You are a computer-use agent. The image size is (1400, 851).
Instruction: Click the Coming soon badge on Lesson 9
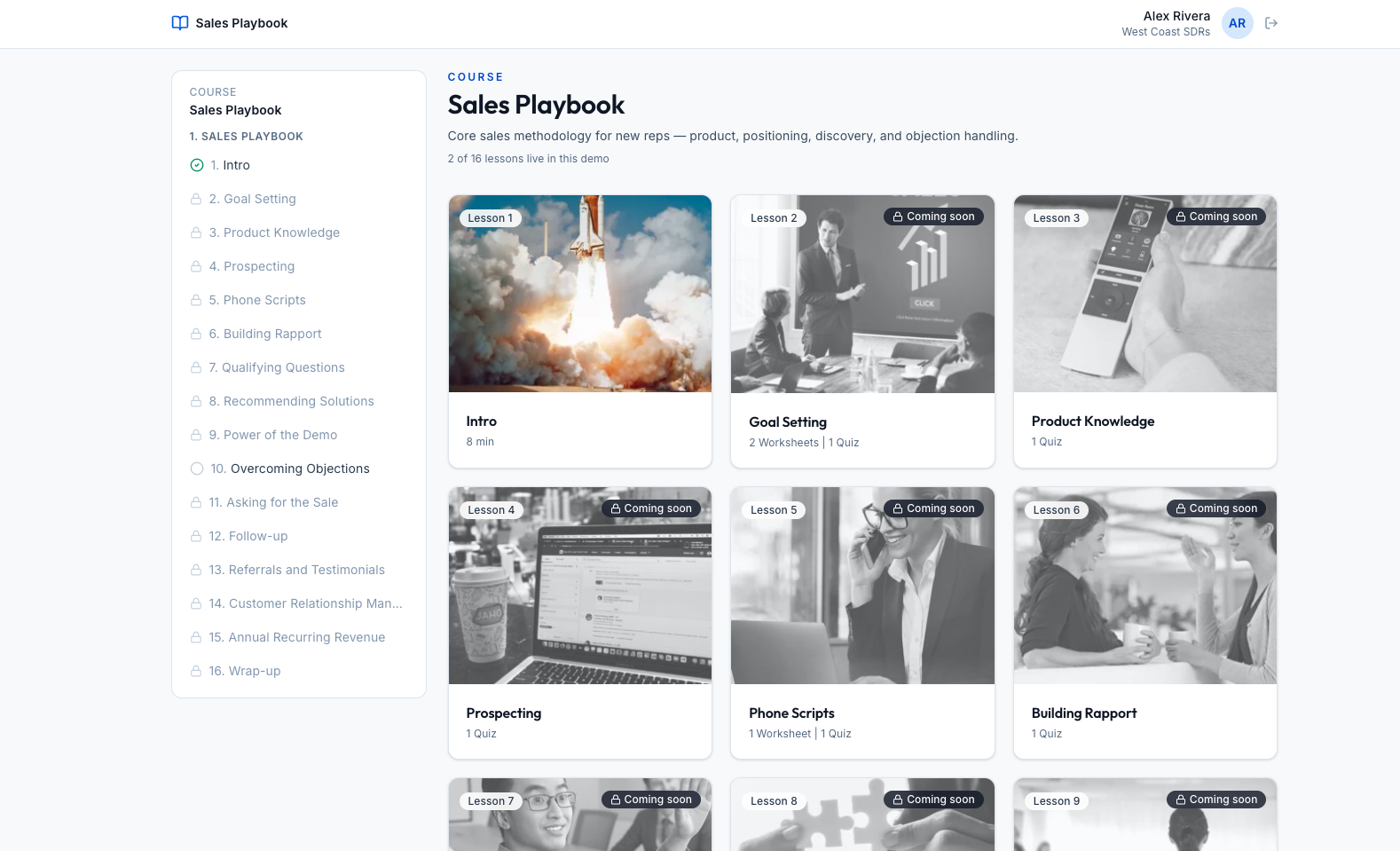tap(1216, 800)
